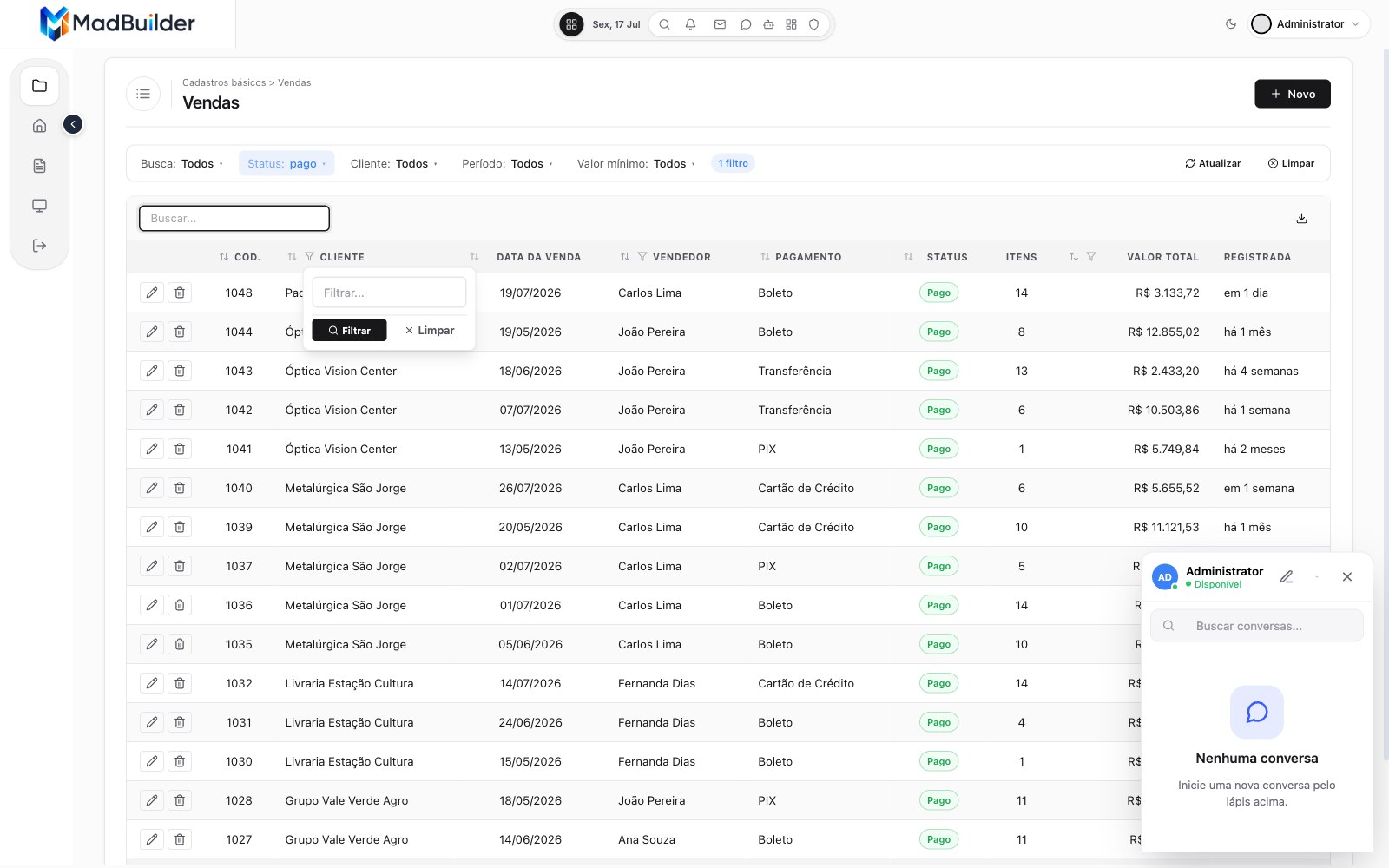Click client Óptica Vision Center in row 1043
Screen dimensions: 1389x868
(340, 371)
